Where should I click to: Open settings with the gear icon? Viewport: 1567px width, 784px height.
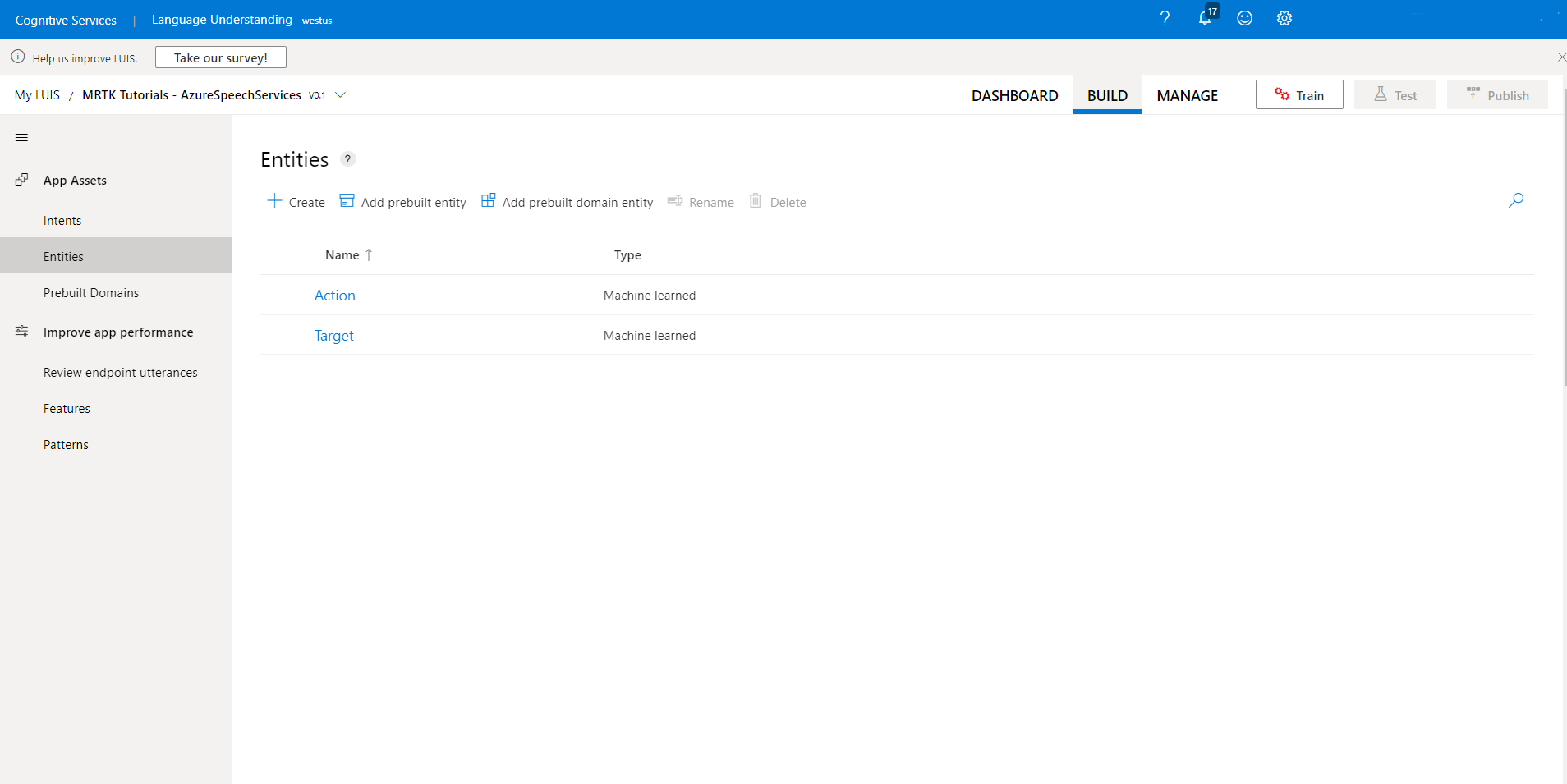point(1283,18)
